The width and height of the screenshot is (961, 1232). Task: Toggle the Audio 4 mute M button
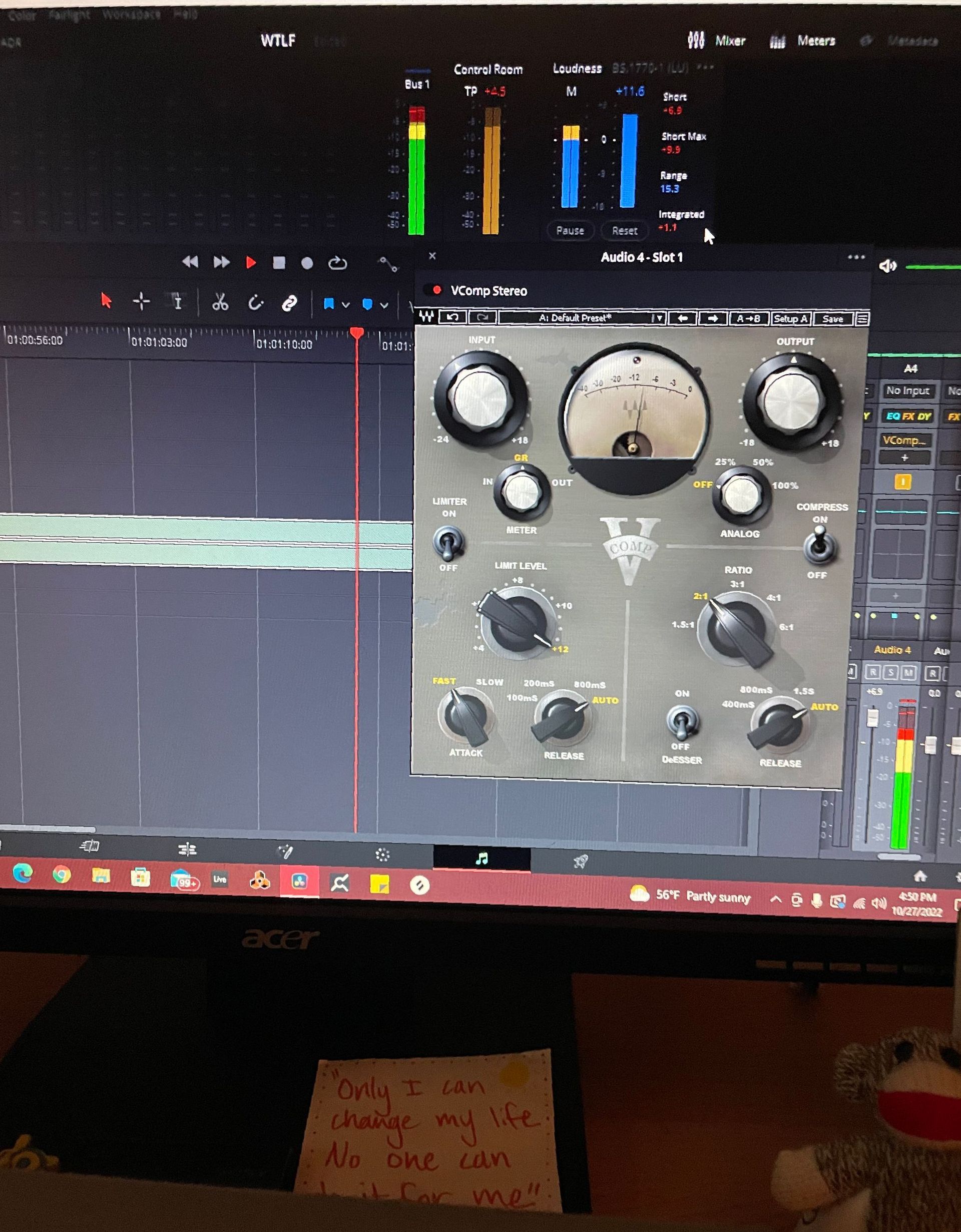pos(908,672)
